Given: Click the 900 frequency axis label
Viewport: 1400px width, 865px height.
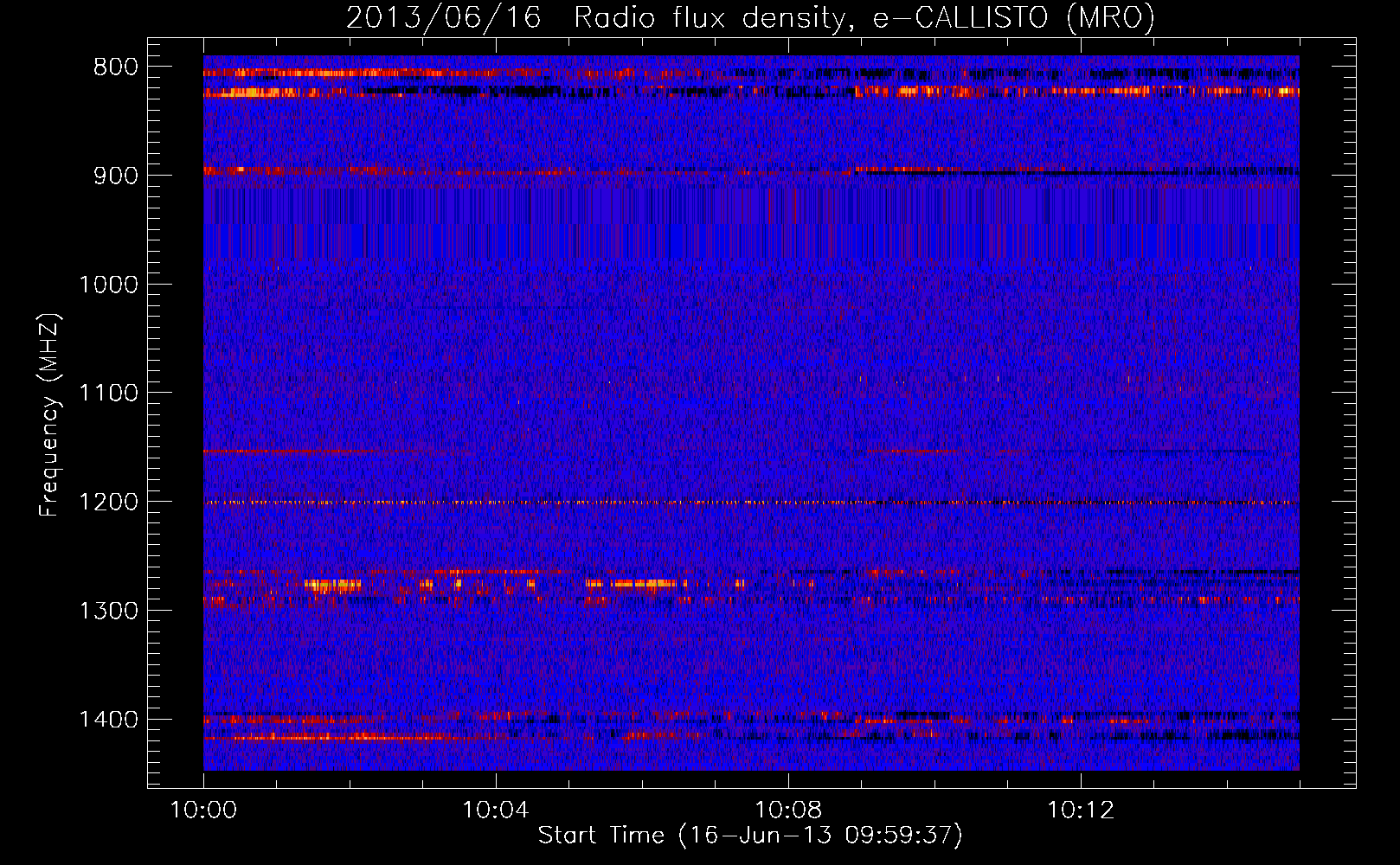Looking at the screenshot, I should coord(116,176).
